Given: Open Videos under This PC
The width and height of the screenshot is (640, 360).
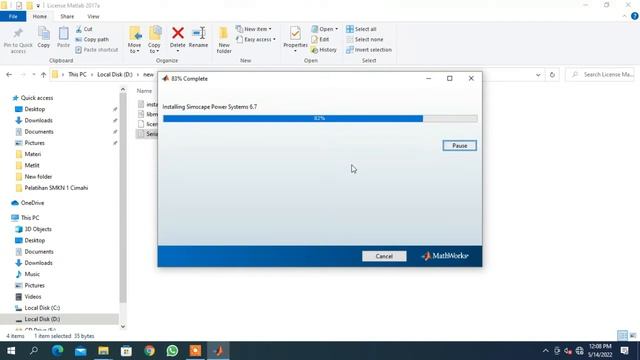Looking at the screenshot, I should point(33,297).
